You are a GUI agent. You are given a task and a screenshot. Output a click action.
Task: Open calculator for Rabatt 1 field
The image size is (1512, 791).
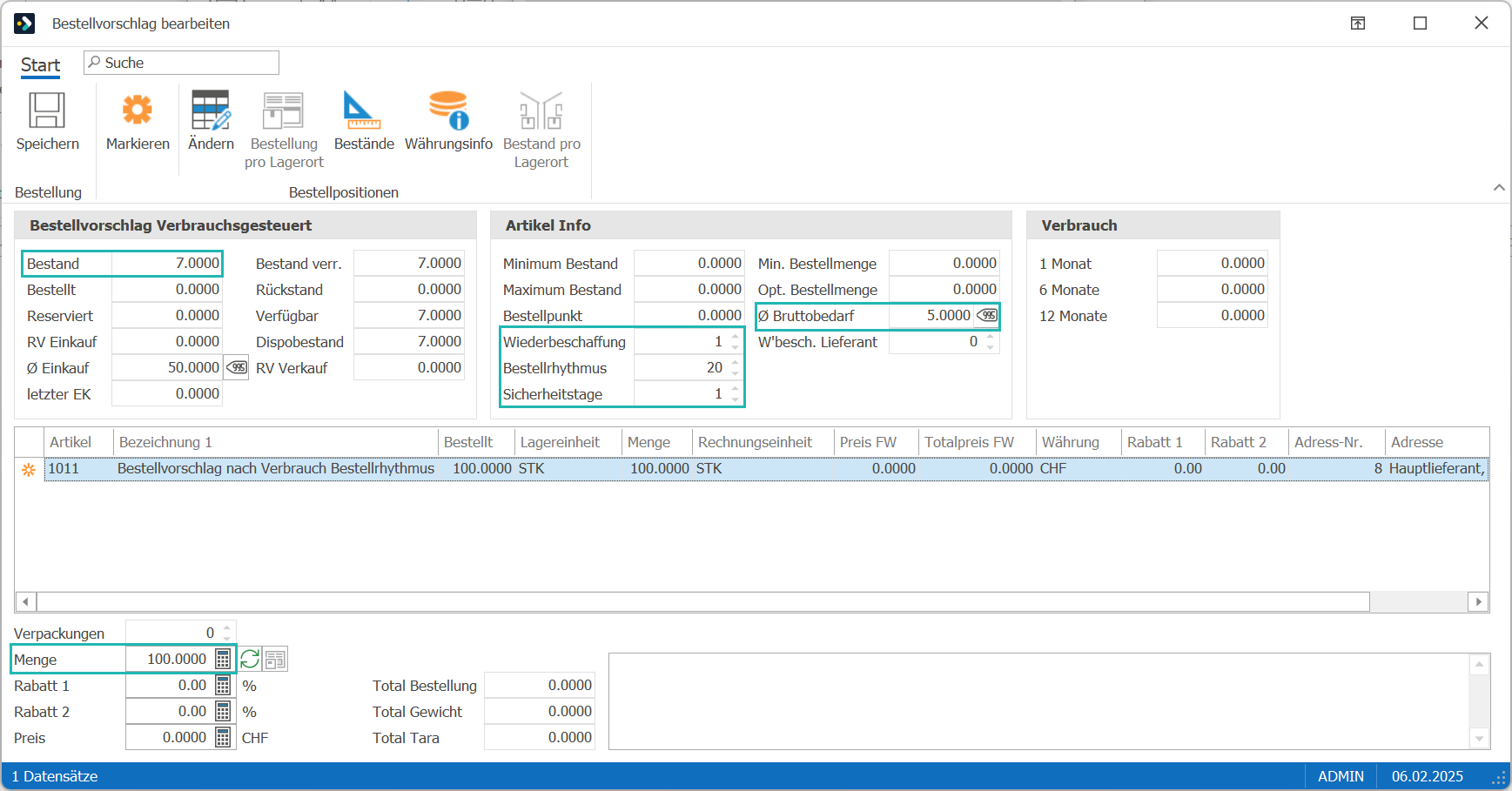[x=223, y=686]
